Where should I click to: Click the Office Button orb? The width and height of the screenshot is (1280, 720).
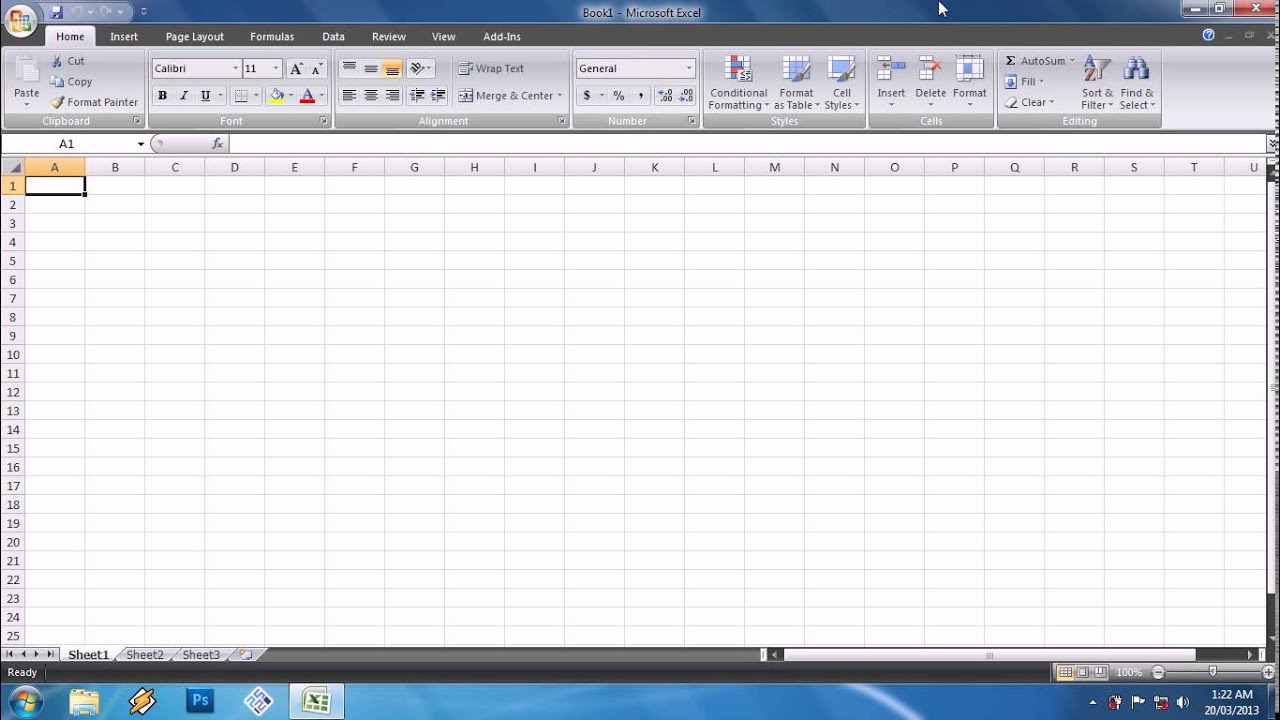tap(21, 20)
